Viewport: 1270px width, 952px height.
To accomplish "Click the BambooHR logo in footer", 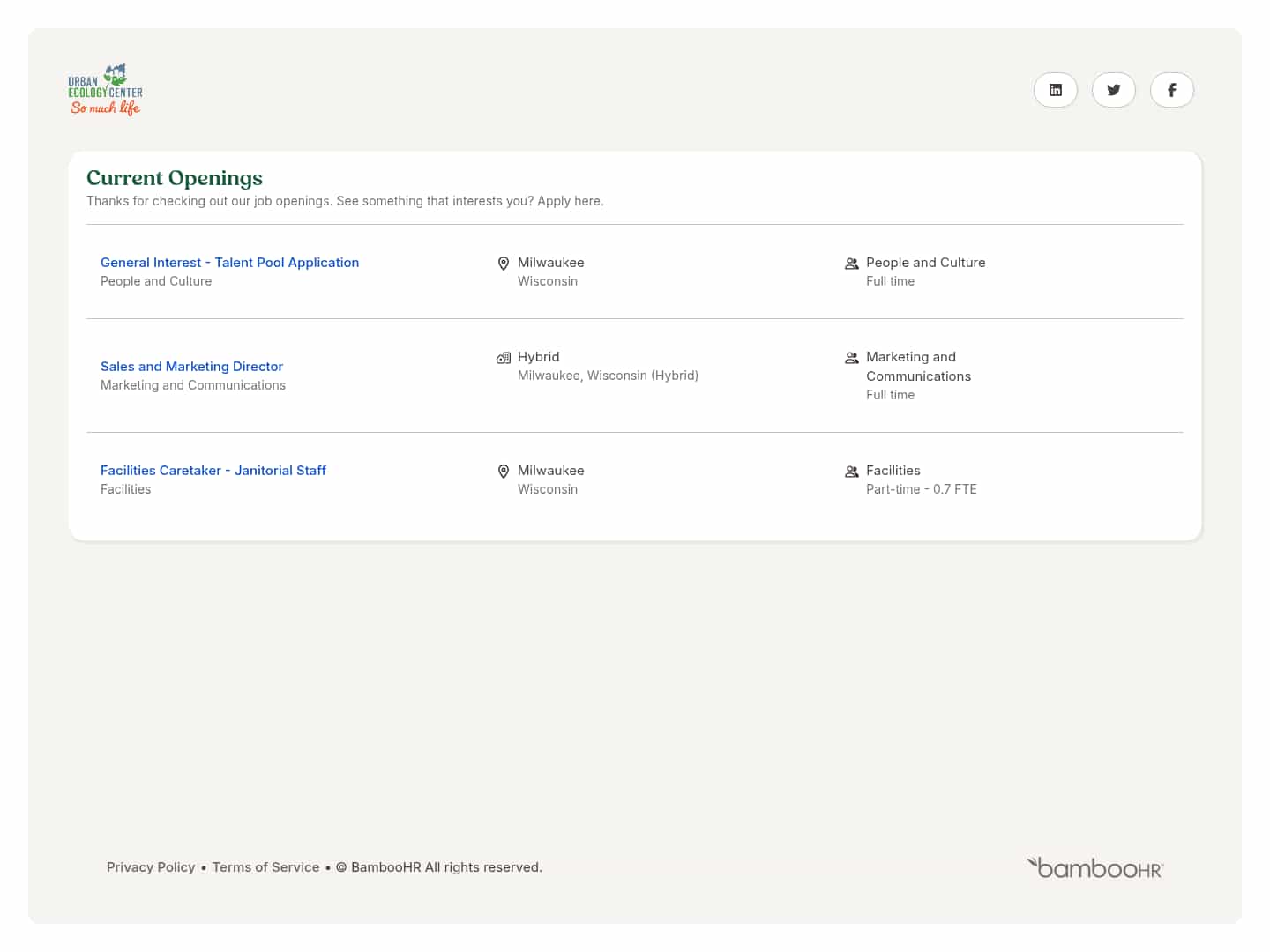I will click(1095, 868).
